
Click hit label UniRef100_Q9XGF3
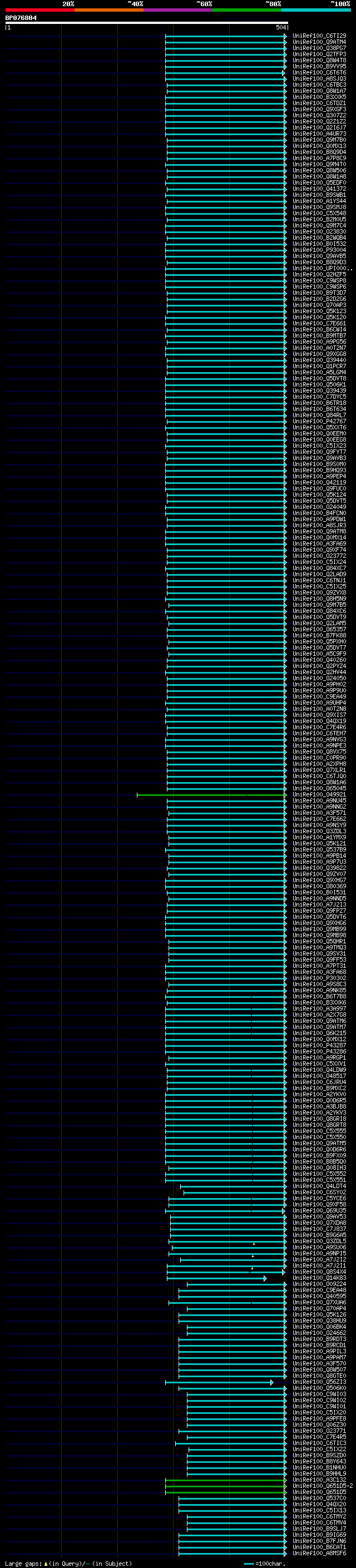tap(319, 110)
